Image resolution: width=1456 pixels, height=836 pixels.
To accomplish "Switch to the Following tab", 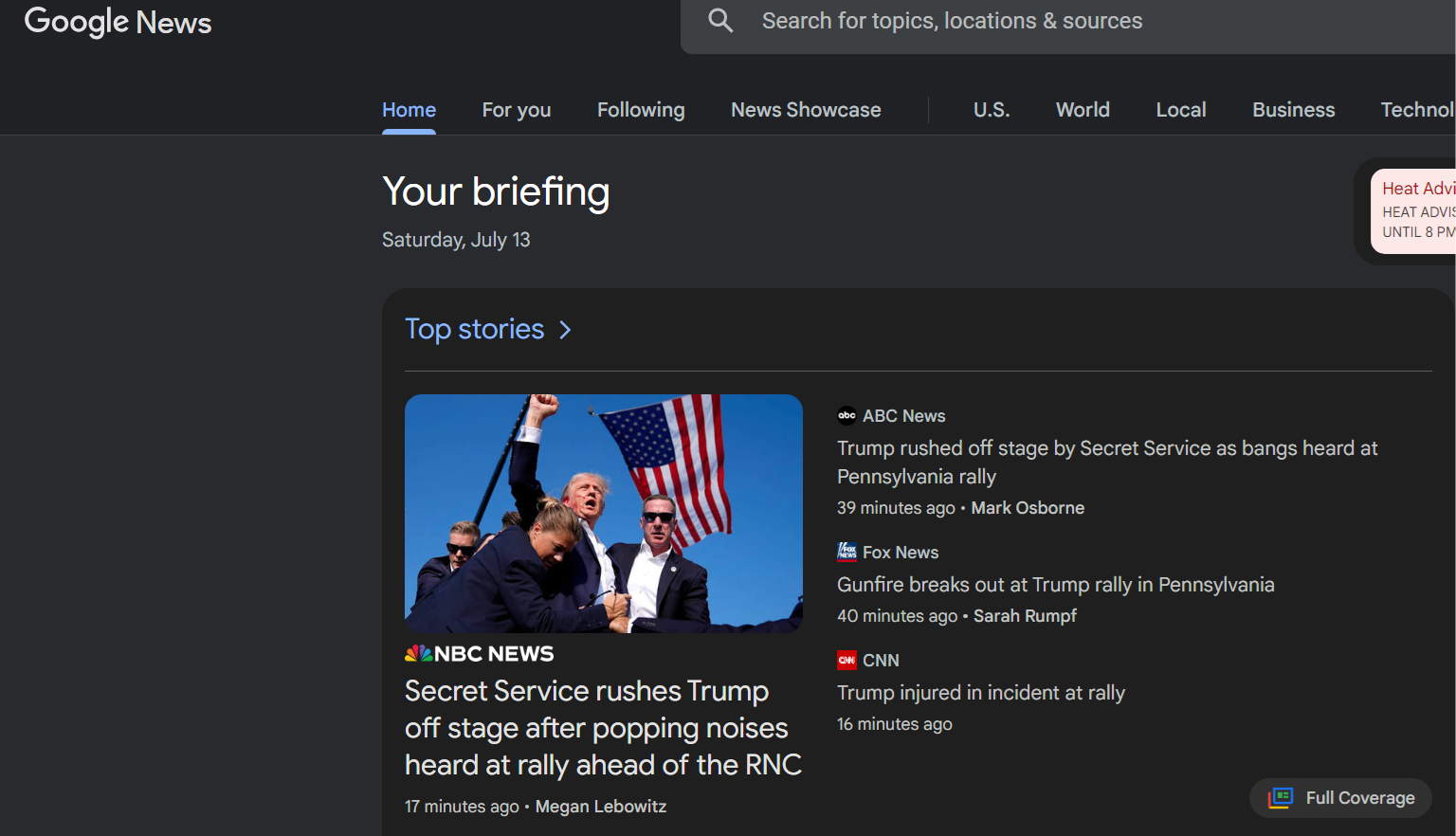I will point(641,110).
